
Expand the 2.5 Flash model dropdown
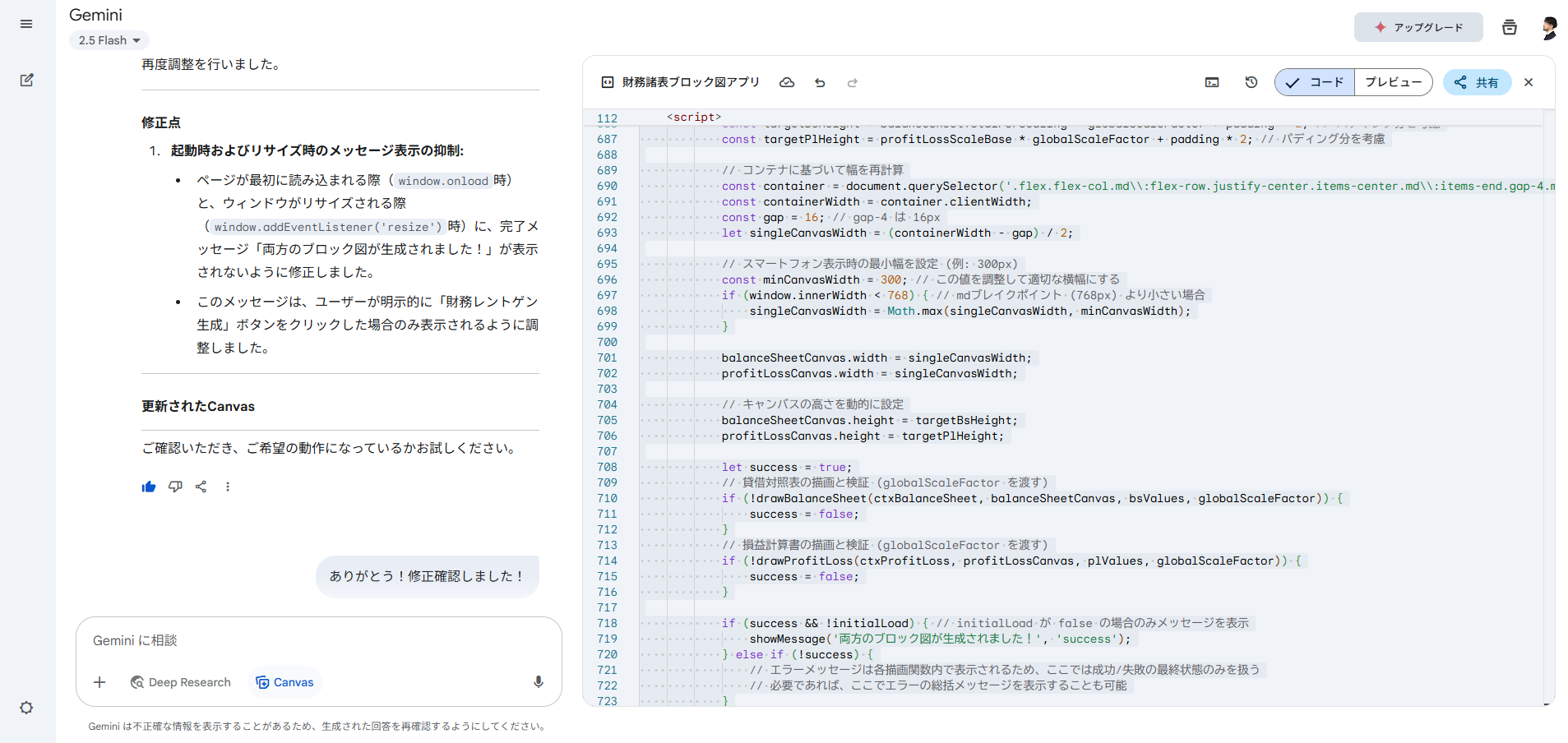click(x=109, y=40)
